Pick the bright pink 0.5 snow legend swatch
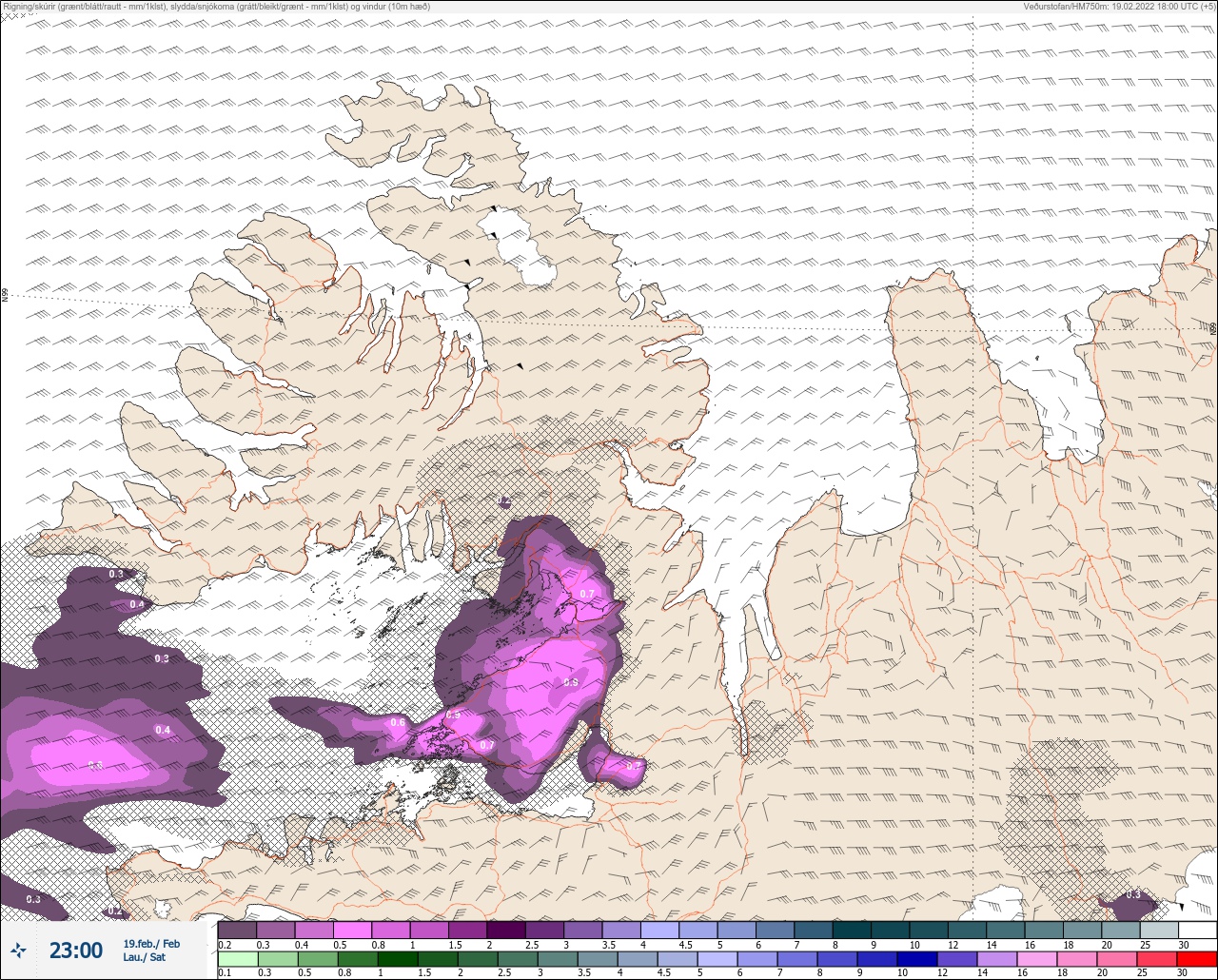 point(353,930)
